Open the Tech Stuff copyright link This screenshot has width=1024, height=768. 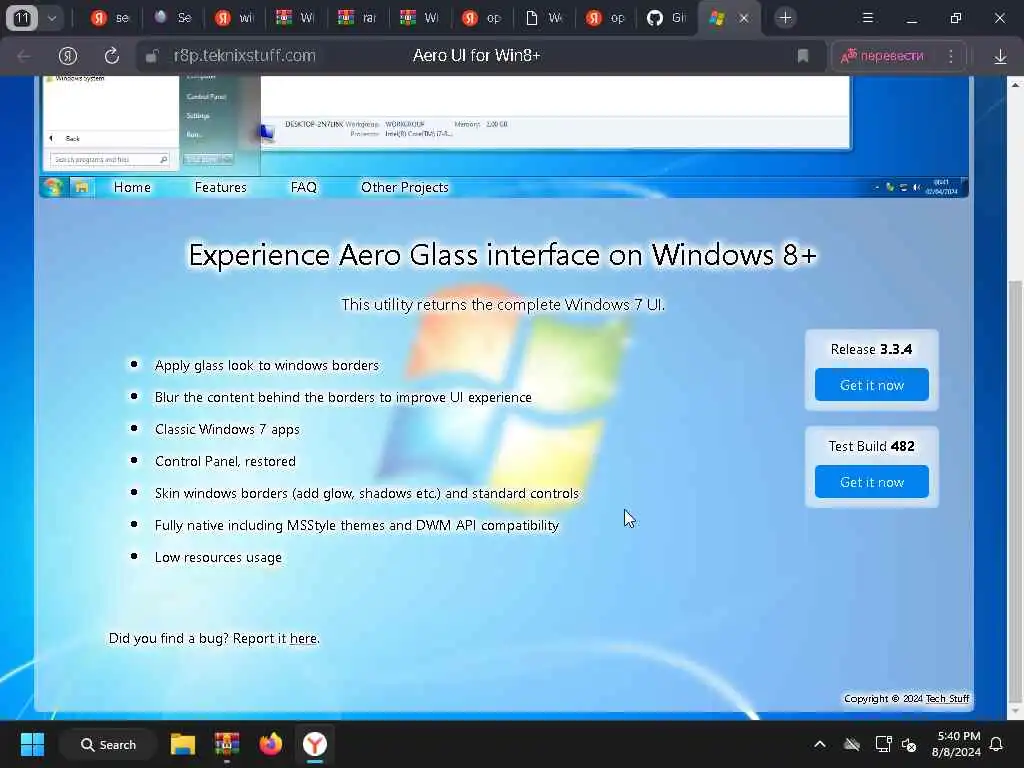pyautogui.click(x=947, y=699)
